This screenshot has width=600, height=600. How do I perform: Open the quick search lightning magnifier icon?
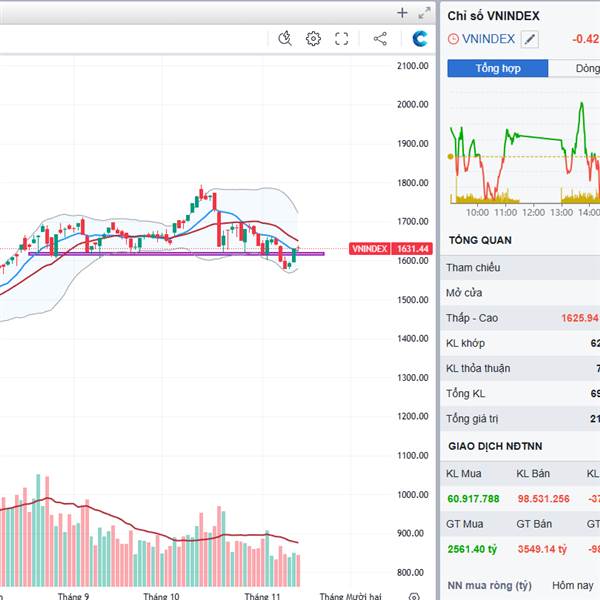click(285, 38)
